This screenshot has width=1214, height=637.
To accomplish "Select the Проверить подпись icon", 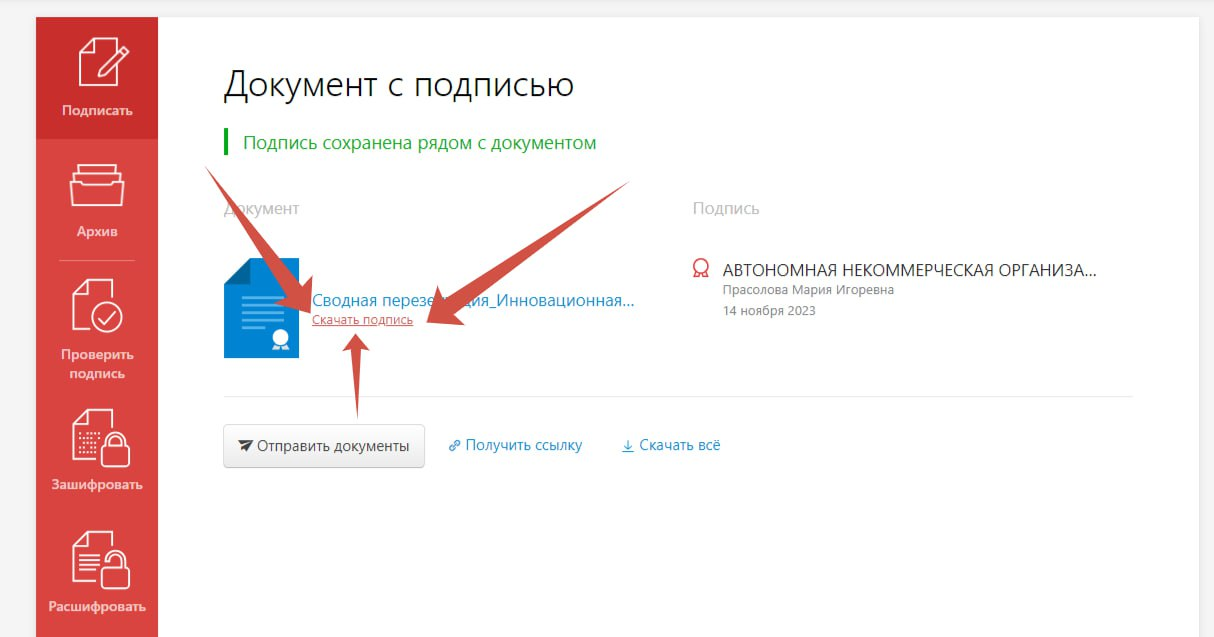I will point(97,306).
